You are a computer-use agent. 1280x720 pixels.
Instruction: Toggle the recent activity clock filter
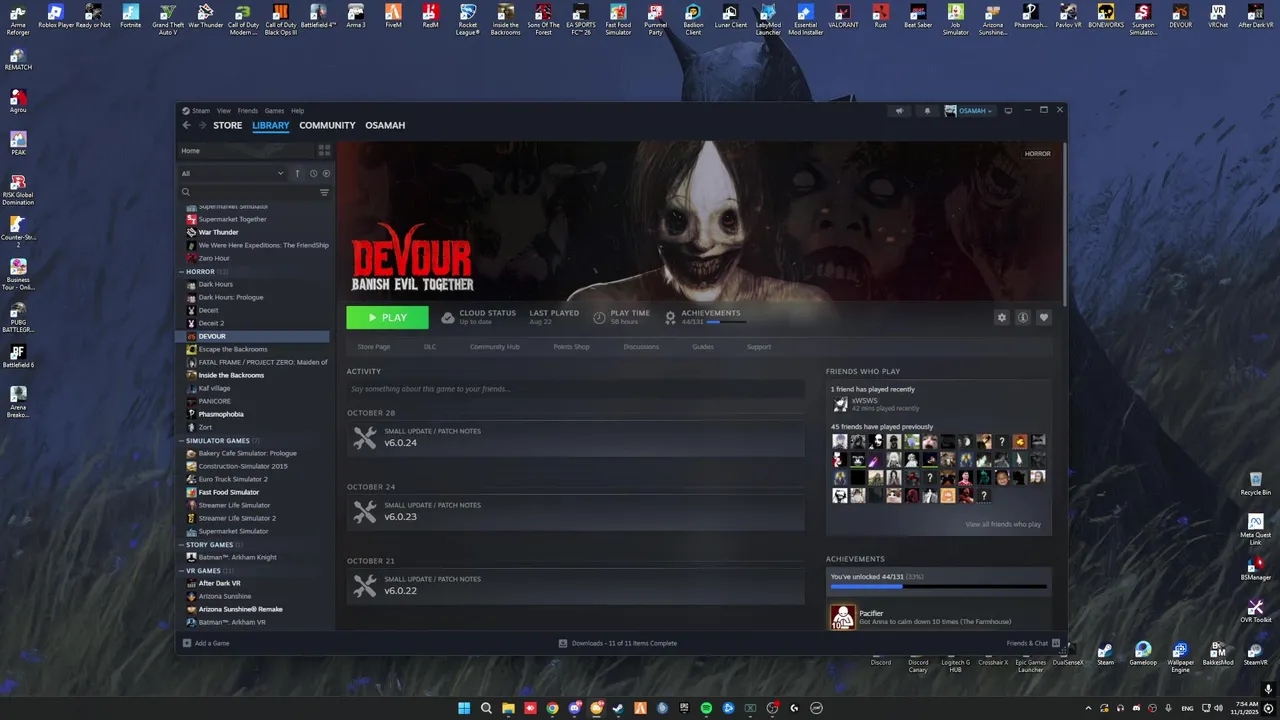[x=313, y=173]
